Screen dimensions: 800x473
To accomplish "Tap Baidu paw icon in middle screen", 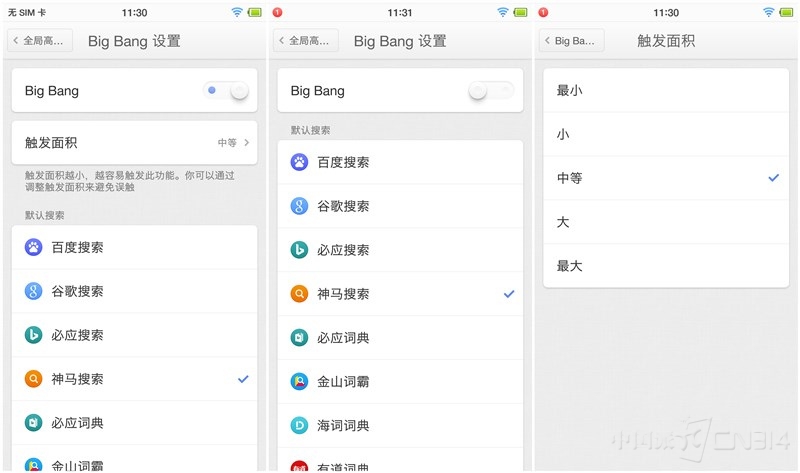I will pyautogui.click(x=299, y=162).
